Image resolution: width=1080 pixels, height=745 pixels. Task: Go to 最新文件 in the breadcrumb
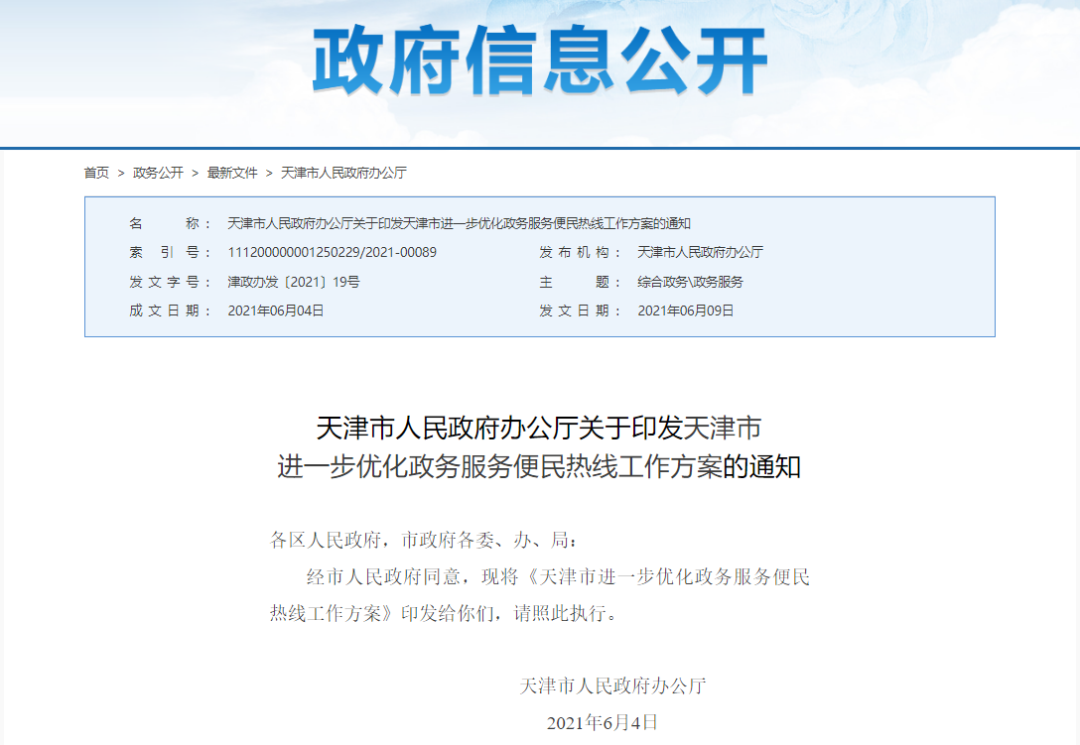click(x=232, y=173)
